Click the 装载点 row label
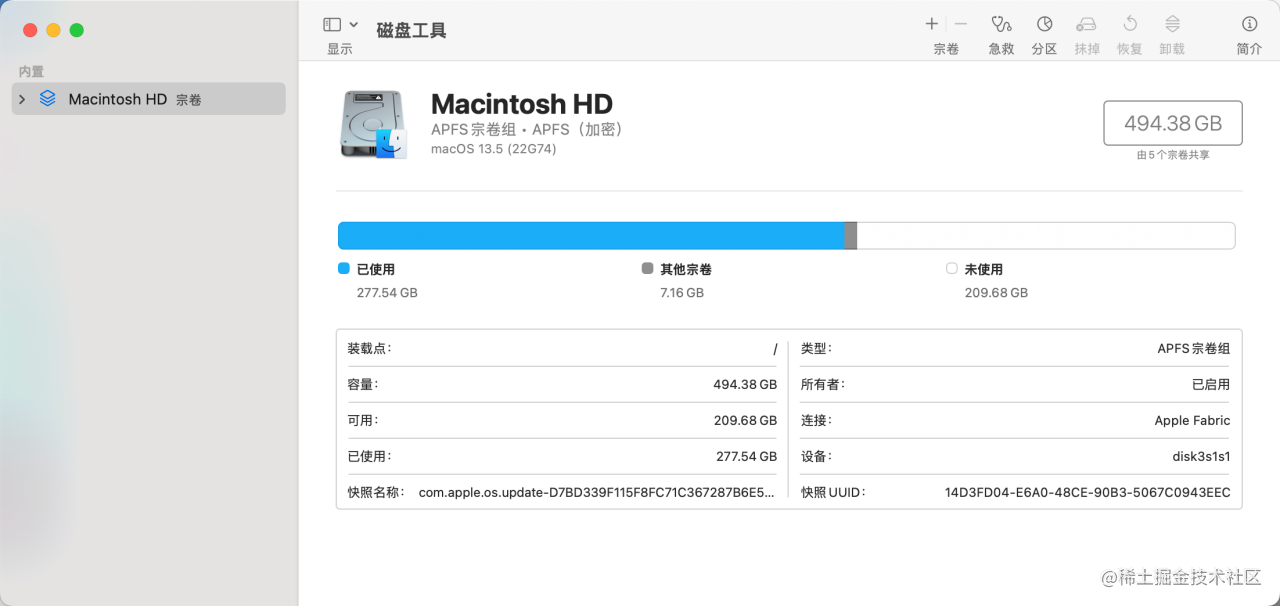This screenshot has height=606, width=1280. [x=369, y=348]
